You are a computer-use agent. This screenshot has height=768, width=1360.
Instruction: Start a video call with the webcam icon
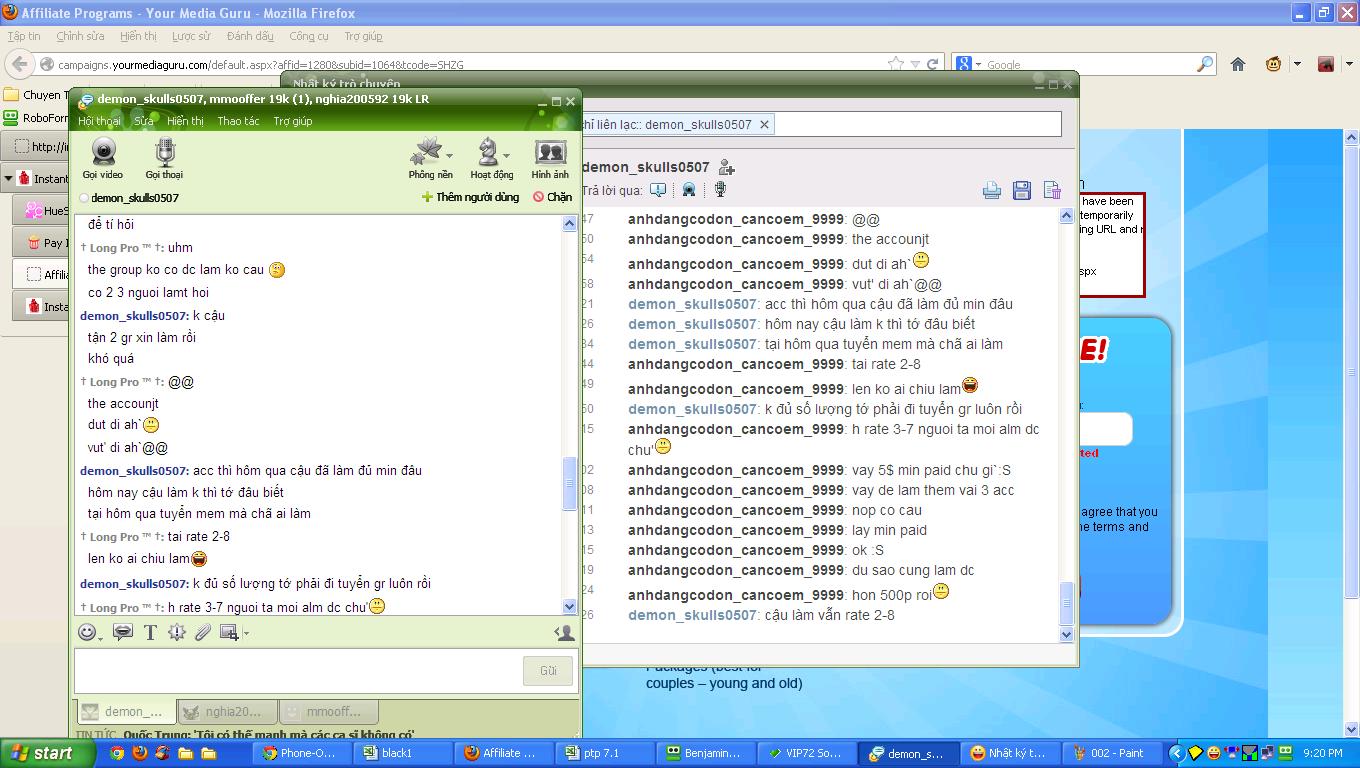tap(103, 152)
